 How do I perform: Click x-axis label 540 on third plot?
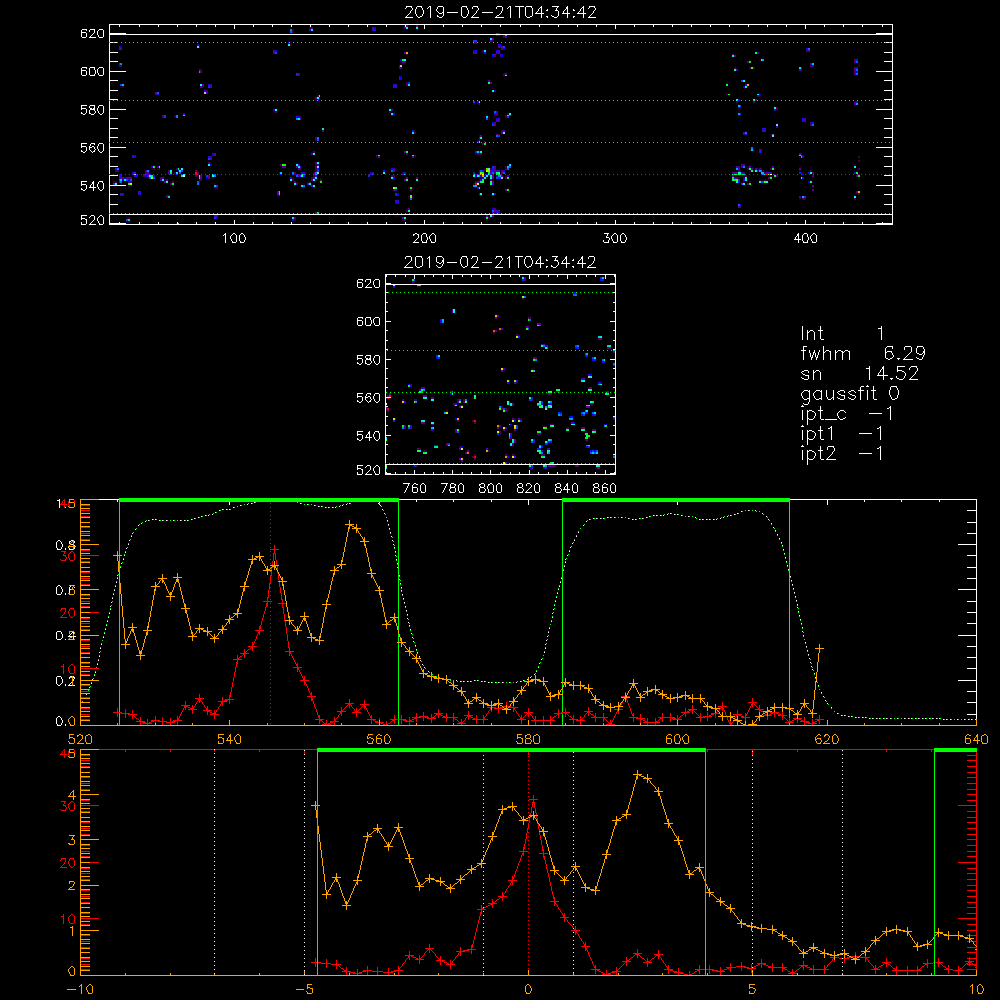[x=229, y=739]
